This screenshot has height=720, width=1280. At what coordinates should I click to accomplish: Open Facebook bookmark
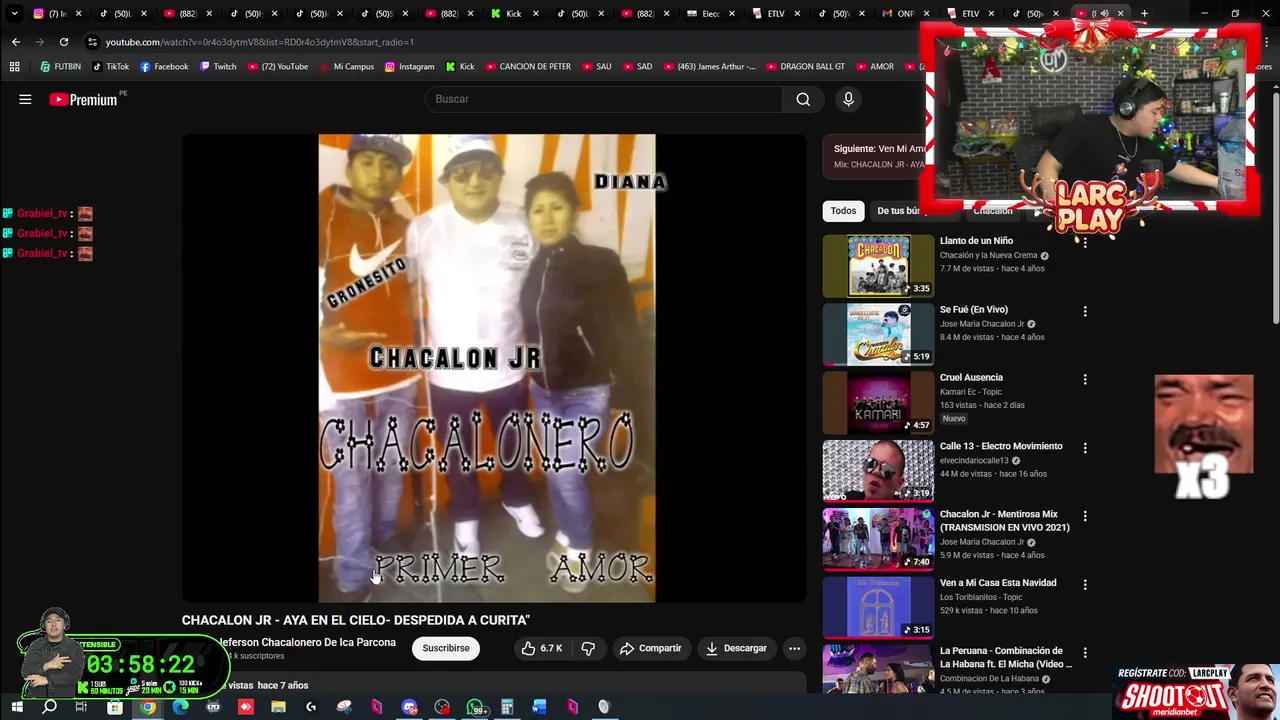click(164, 67)
